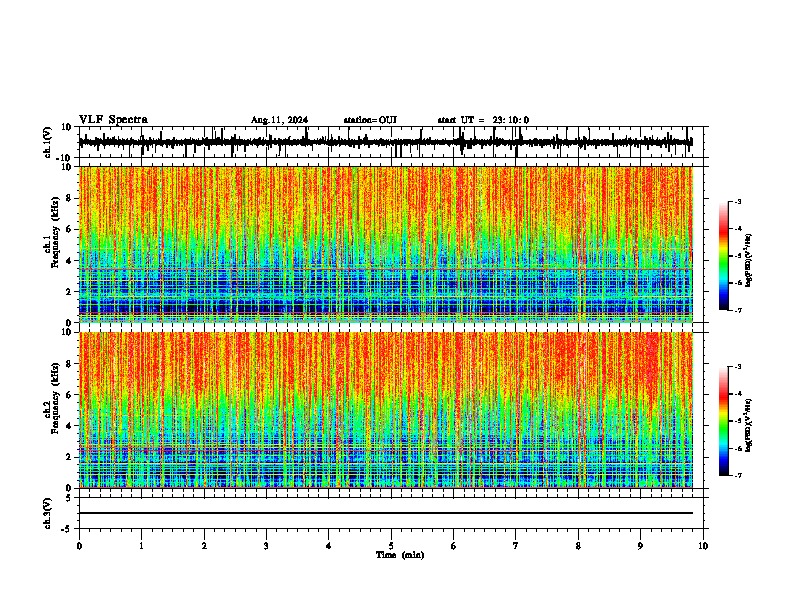Click the flat ch.3 voltage line
This screenshot has height=612, width=792.
(x=386, y=513)
